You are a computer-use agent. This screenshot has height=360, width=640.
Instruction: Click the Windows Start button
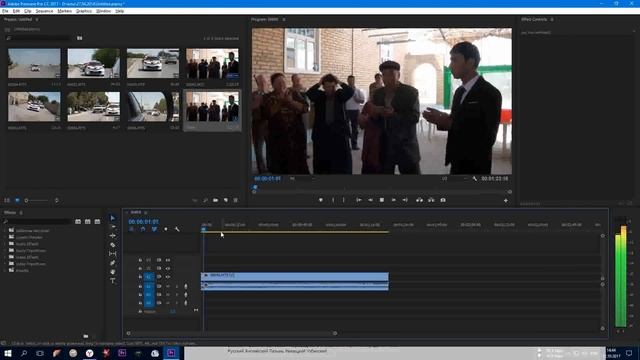[7, 353]
